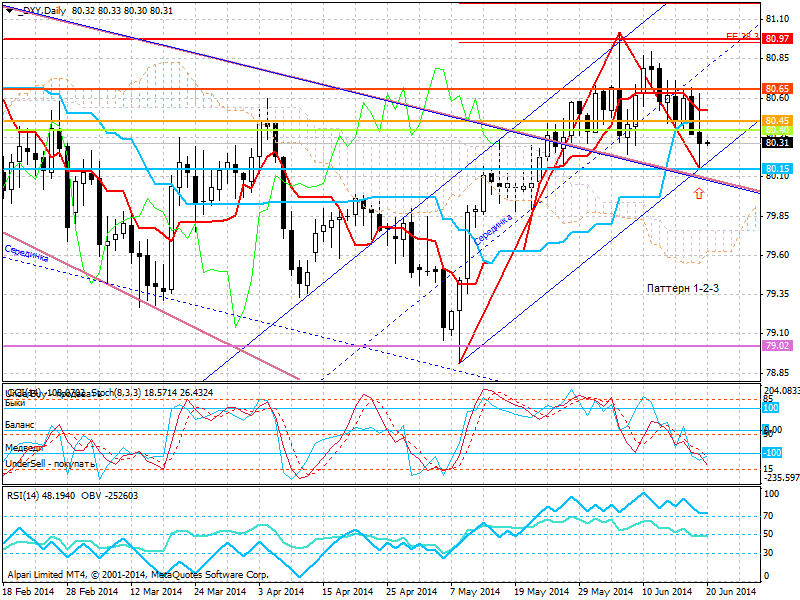The image size is (800, 600).
Task: Click the 'Баланс' level label in oscillator panel
Action: coord(20,424)
